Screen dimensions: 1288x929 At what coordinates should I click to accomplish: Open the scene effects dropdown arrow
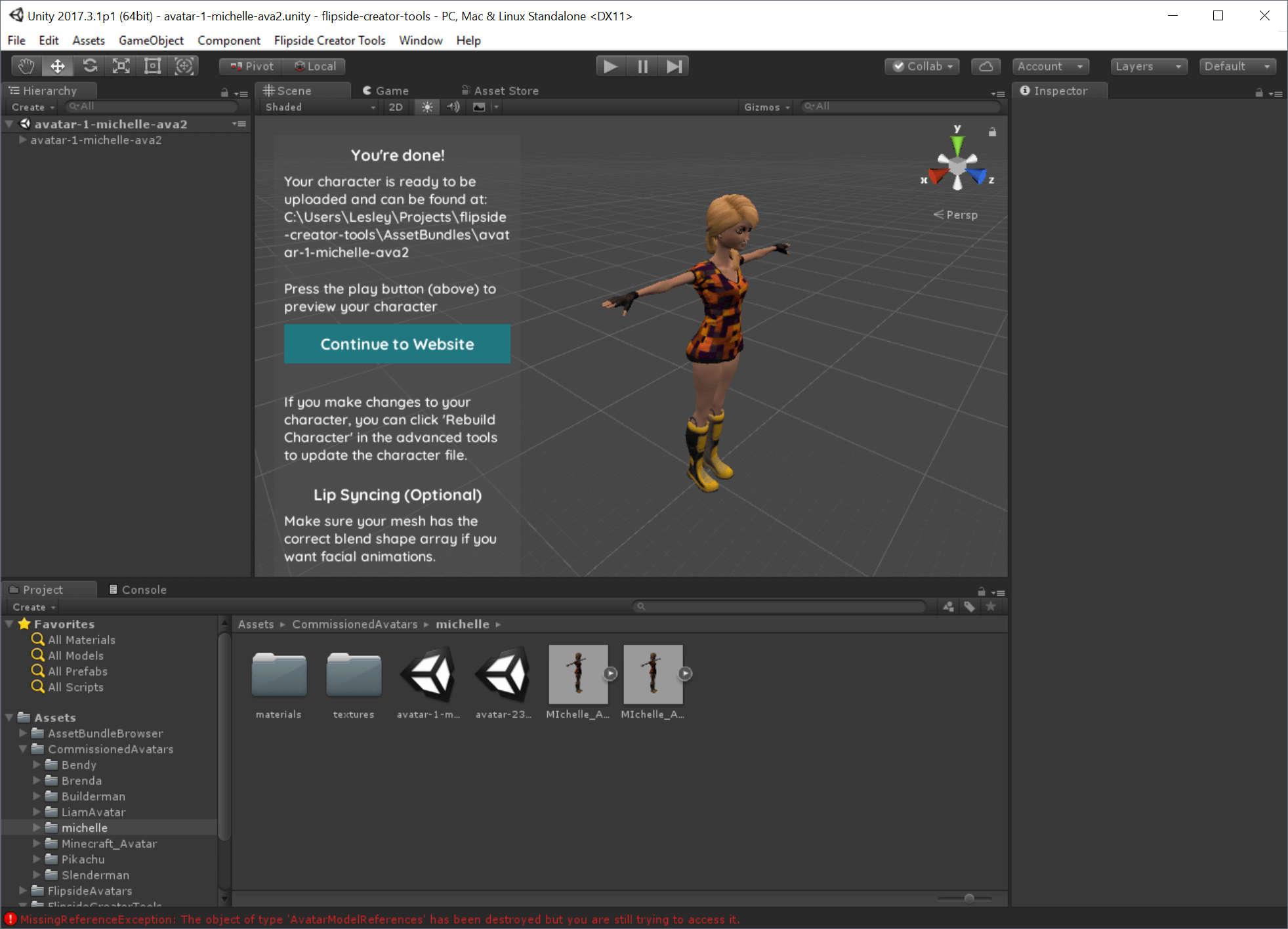(496, 107)
